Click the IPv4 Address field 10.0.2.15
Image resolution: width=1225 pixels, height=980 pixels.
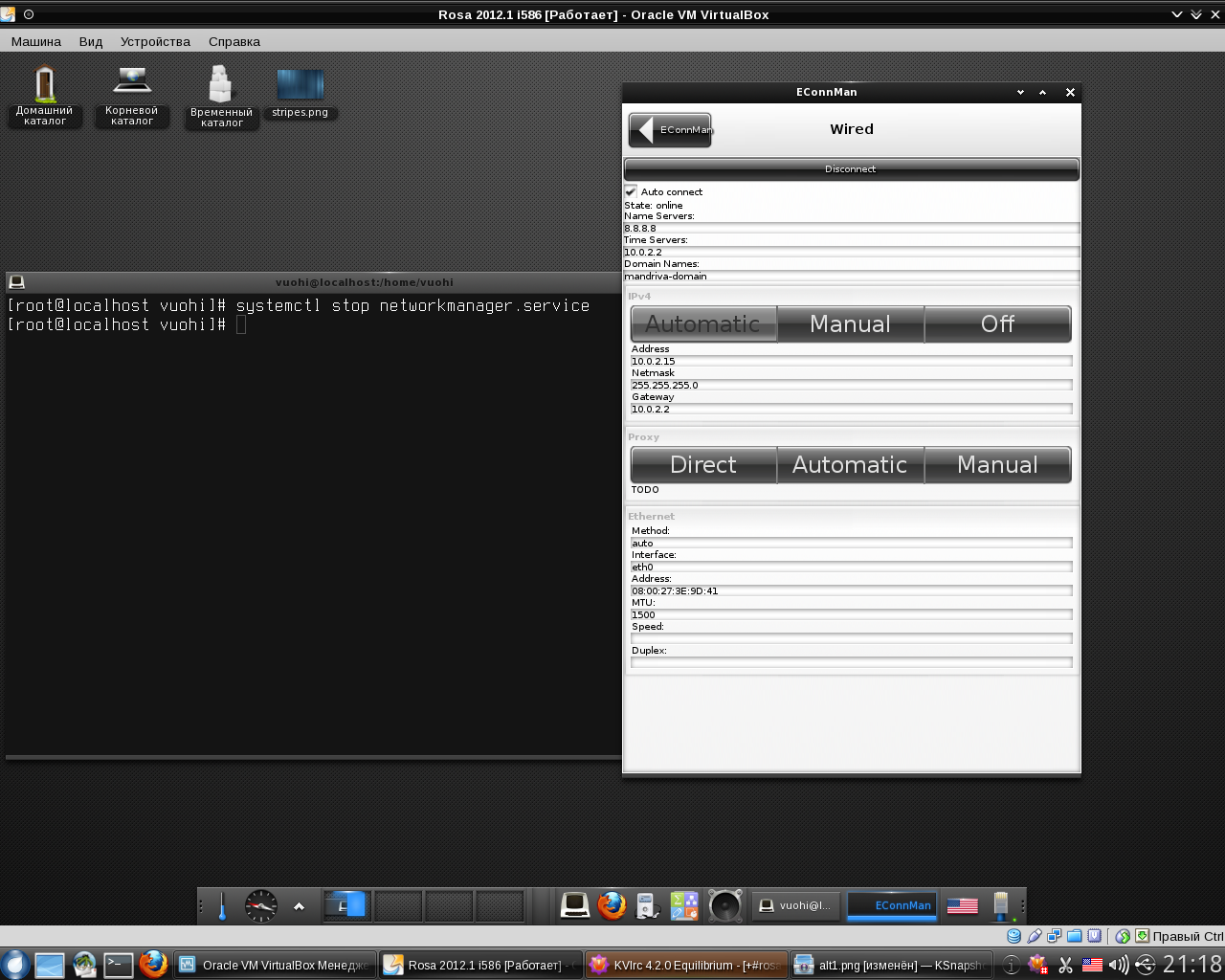click(x=852, y=362)
